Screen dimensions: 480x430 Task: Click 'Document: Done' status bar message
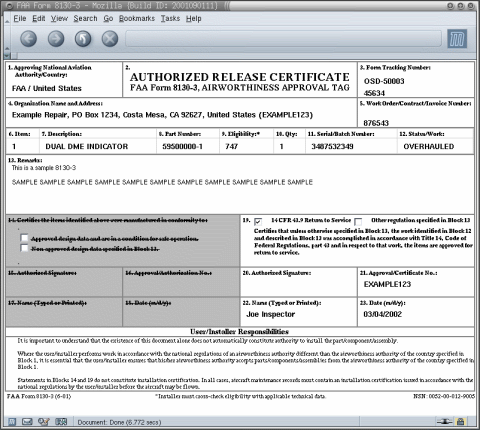coord(119,422)
